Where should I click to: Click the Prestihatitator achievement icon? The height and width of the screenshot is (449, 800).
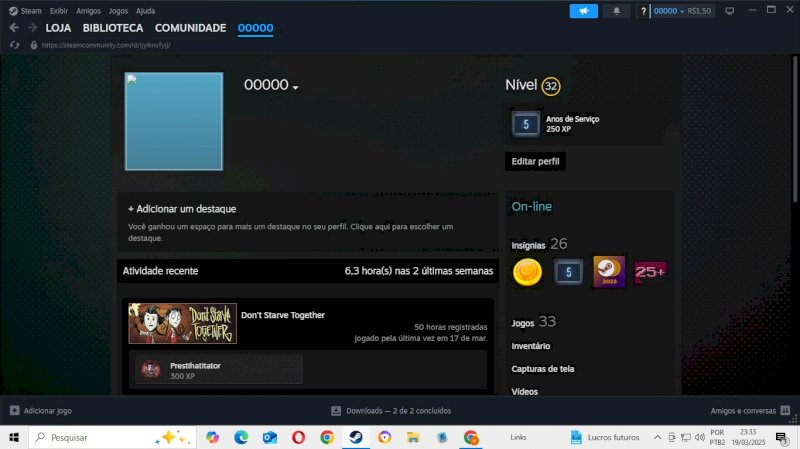pos(151,369)
